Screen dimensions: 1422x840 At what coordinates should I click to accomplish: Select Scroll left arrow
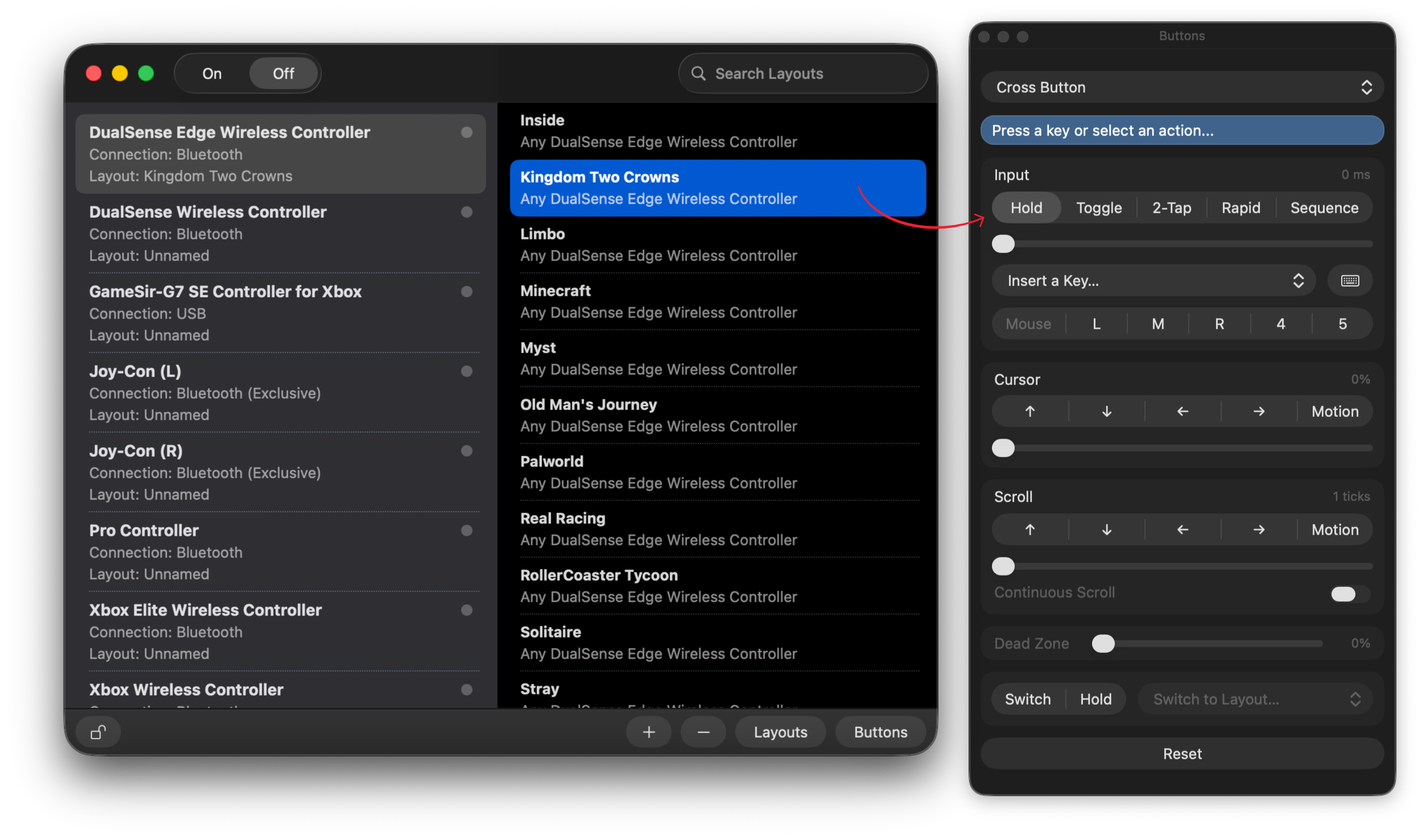coord(1183,529)
